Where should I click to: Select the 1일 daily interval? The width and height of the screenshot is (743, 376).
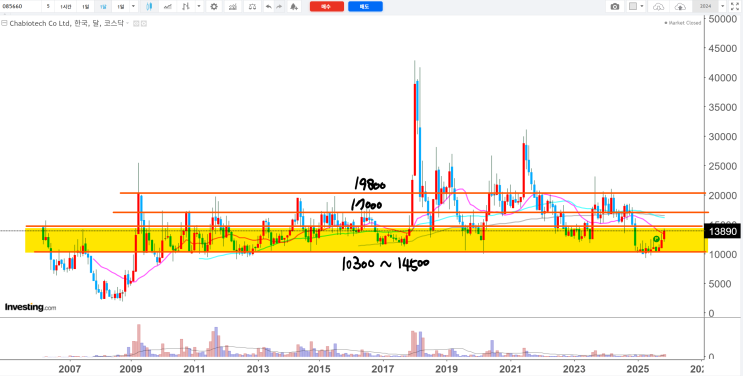[85, 7]
